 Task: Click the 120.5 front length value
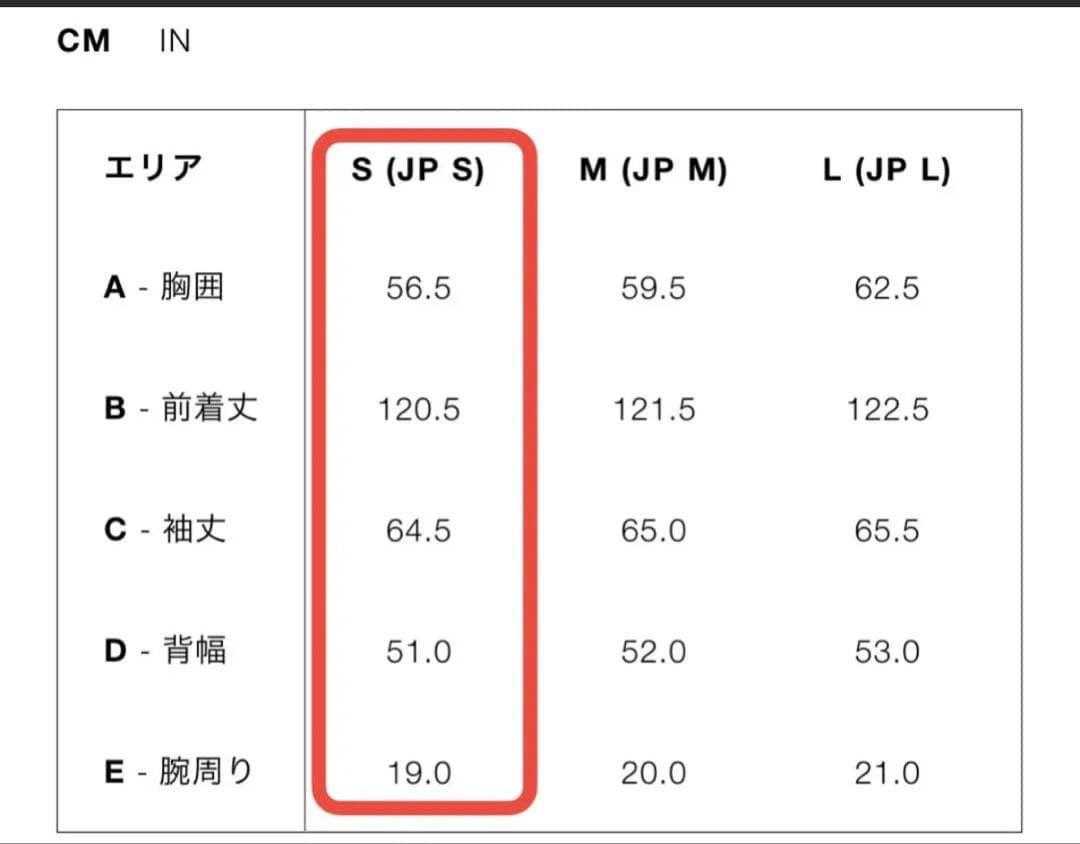[419, 408]
